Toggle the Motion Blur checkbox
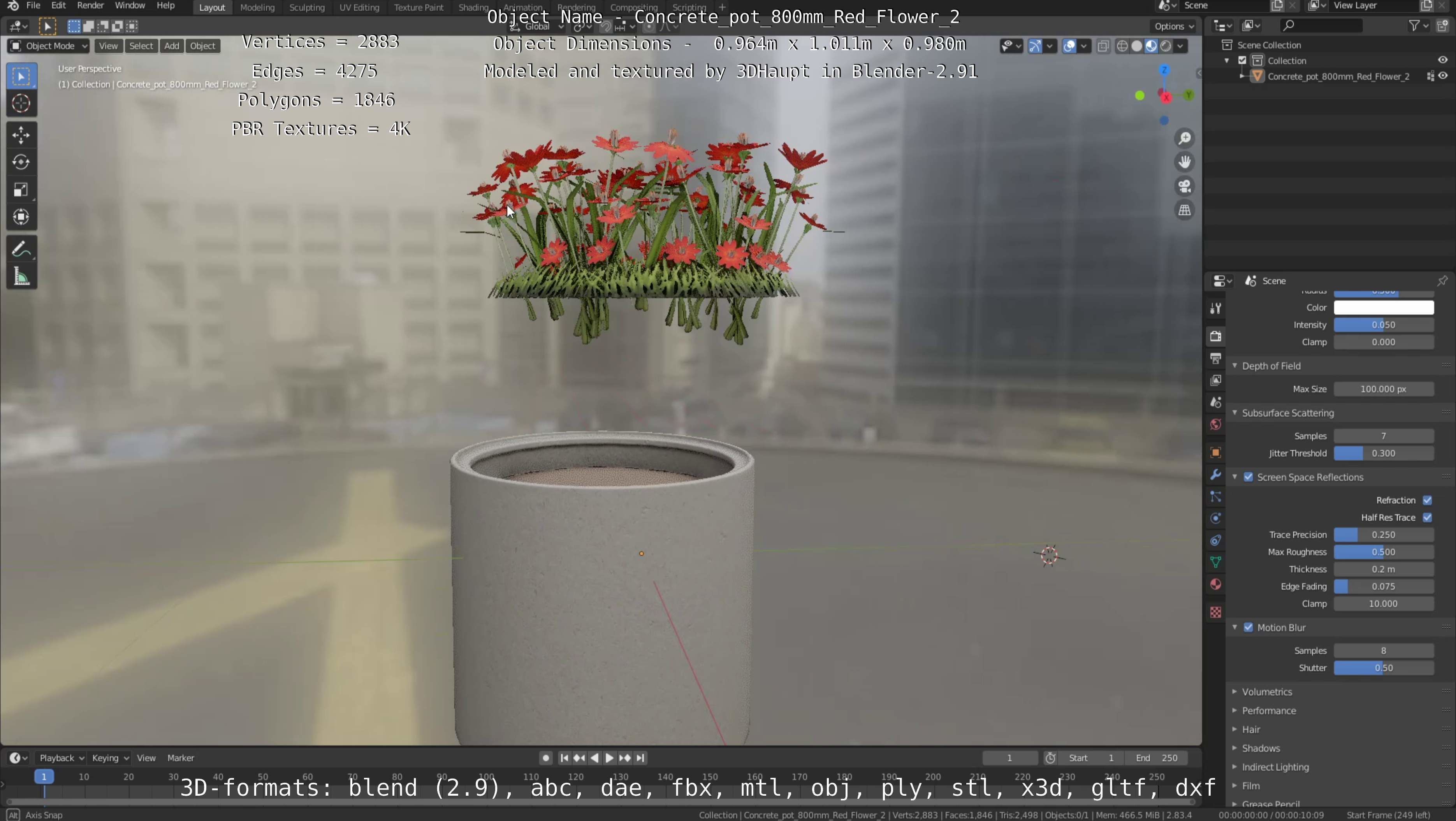This screenshot has height=821, width=1456. 1249,628
